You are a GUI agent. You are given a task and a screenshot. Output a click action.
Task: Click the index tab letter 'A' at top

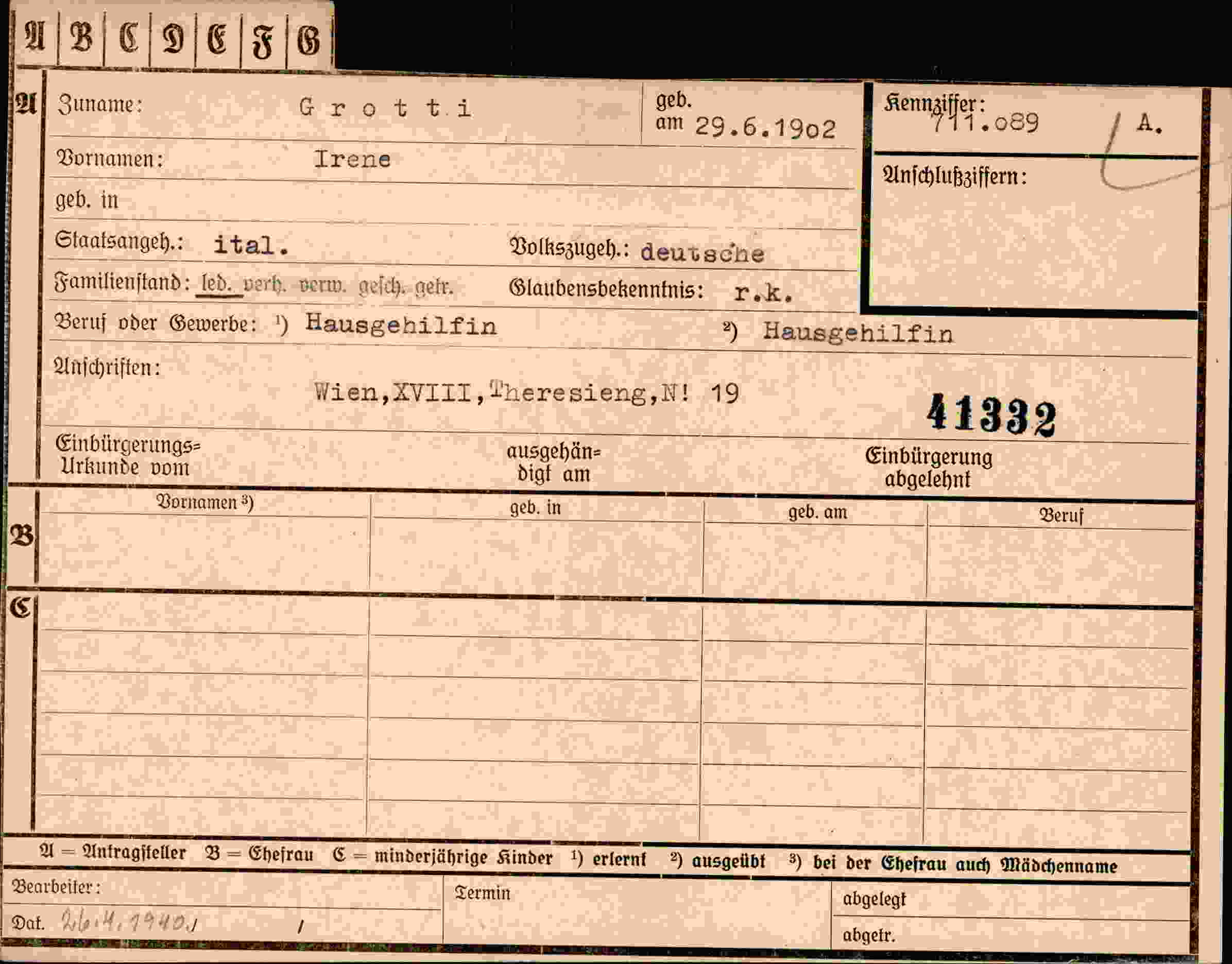34,36
